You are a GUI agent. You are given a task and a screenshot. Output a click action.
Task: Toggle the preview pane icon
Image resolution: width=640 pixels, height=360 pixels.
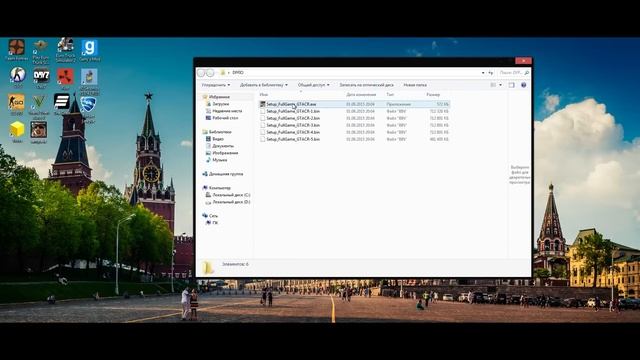click(511, 85)
